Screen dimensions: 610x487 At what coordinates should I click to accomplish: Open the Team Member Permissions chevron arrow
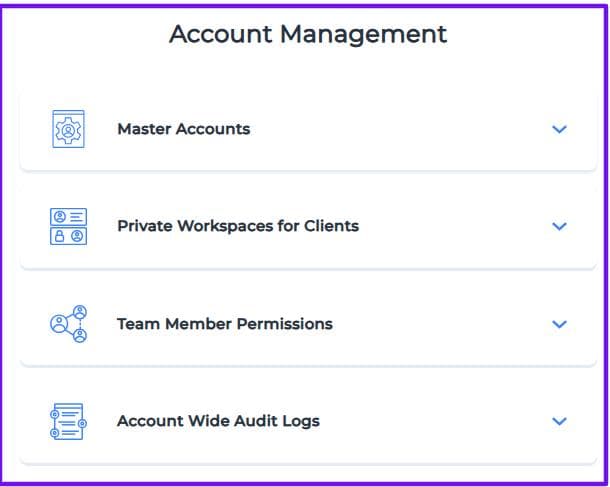coord(559,324)
